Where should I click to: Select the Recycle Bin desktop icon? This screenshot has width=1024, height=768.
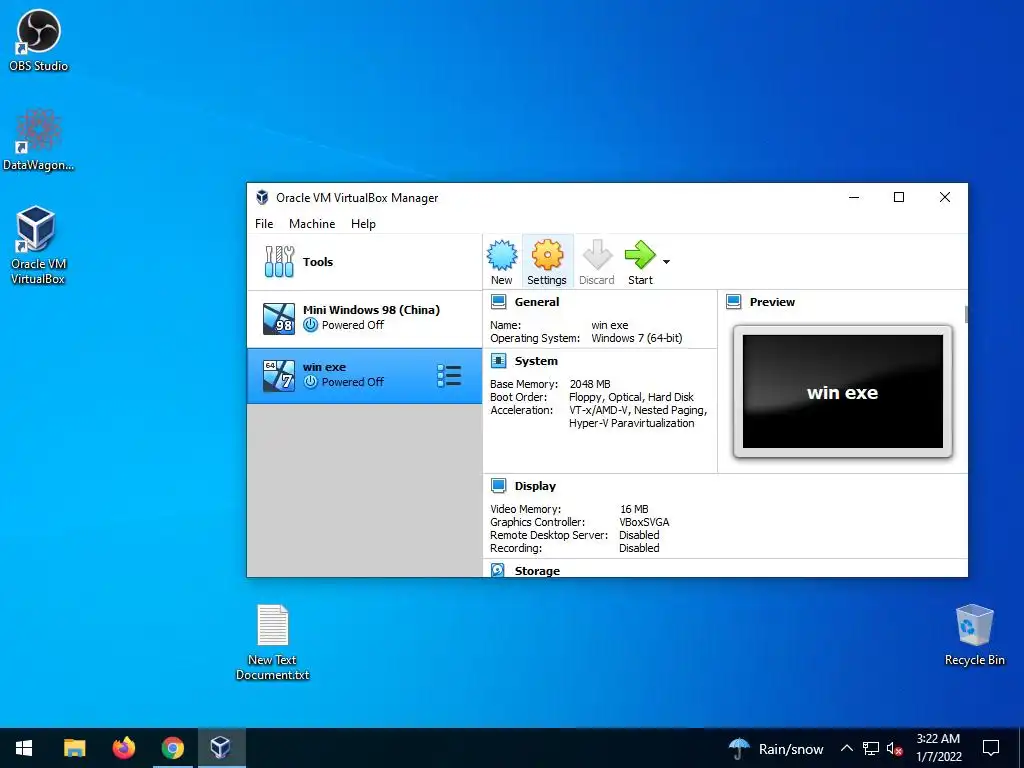pyautogui.click(x=974, y=635)
